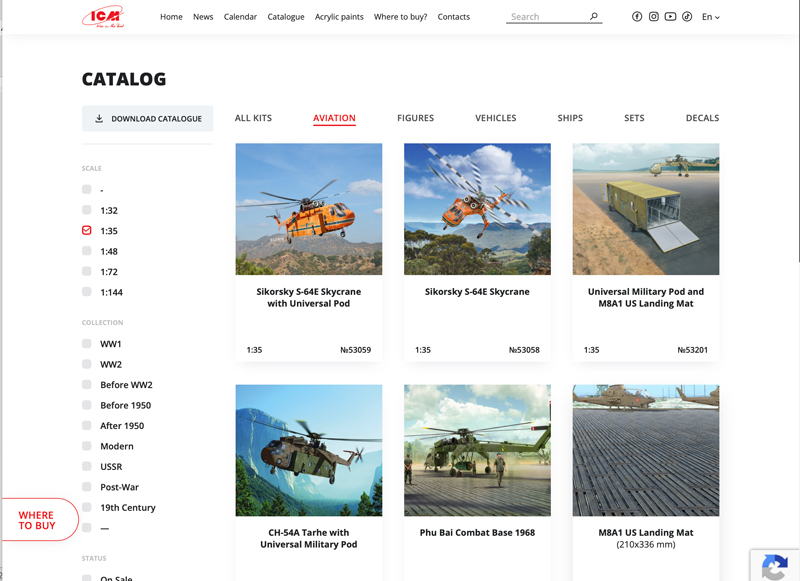Viewport: 800px width, 581px height.
Task: Open the SHIPS category tab
Action: 570,118
